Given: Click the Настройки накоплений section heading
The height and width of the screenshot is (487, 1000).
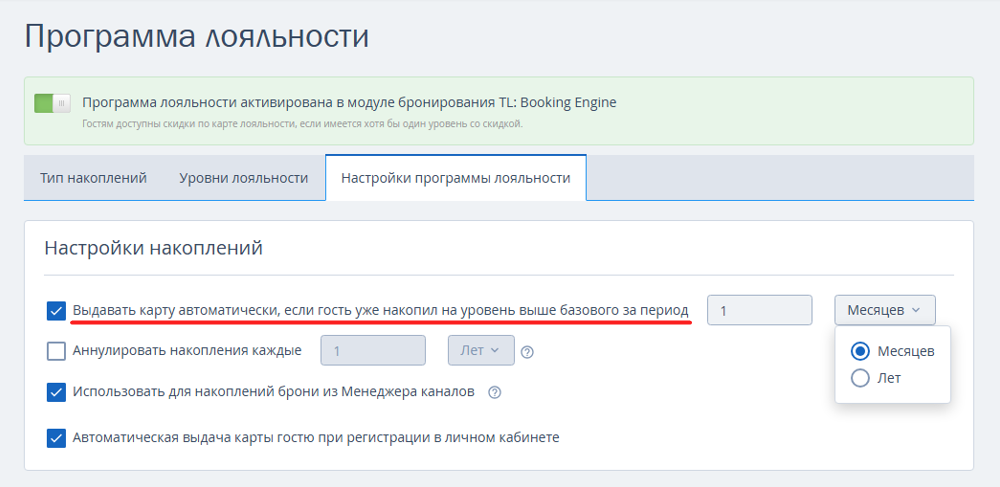Looking at the screenshot, I should click(153, 248).
